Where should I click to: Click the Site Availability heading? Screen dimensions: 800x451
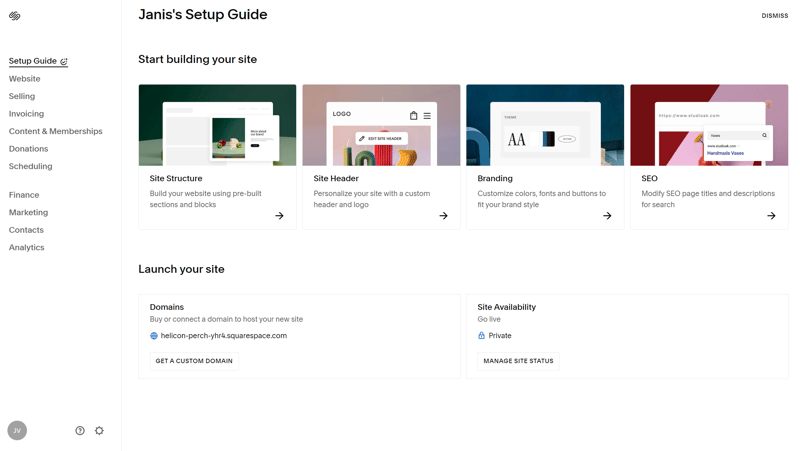(x=507, y=307)
